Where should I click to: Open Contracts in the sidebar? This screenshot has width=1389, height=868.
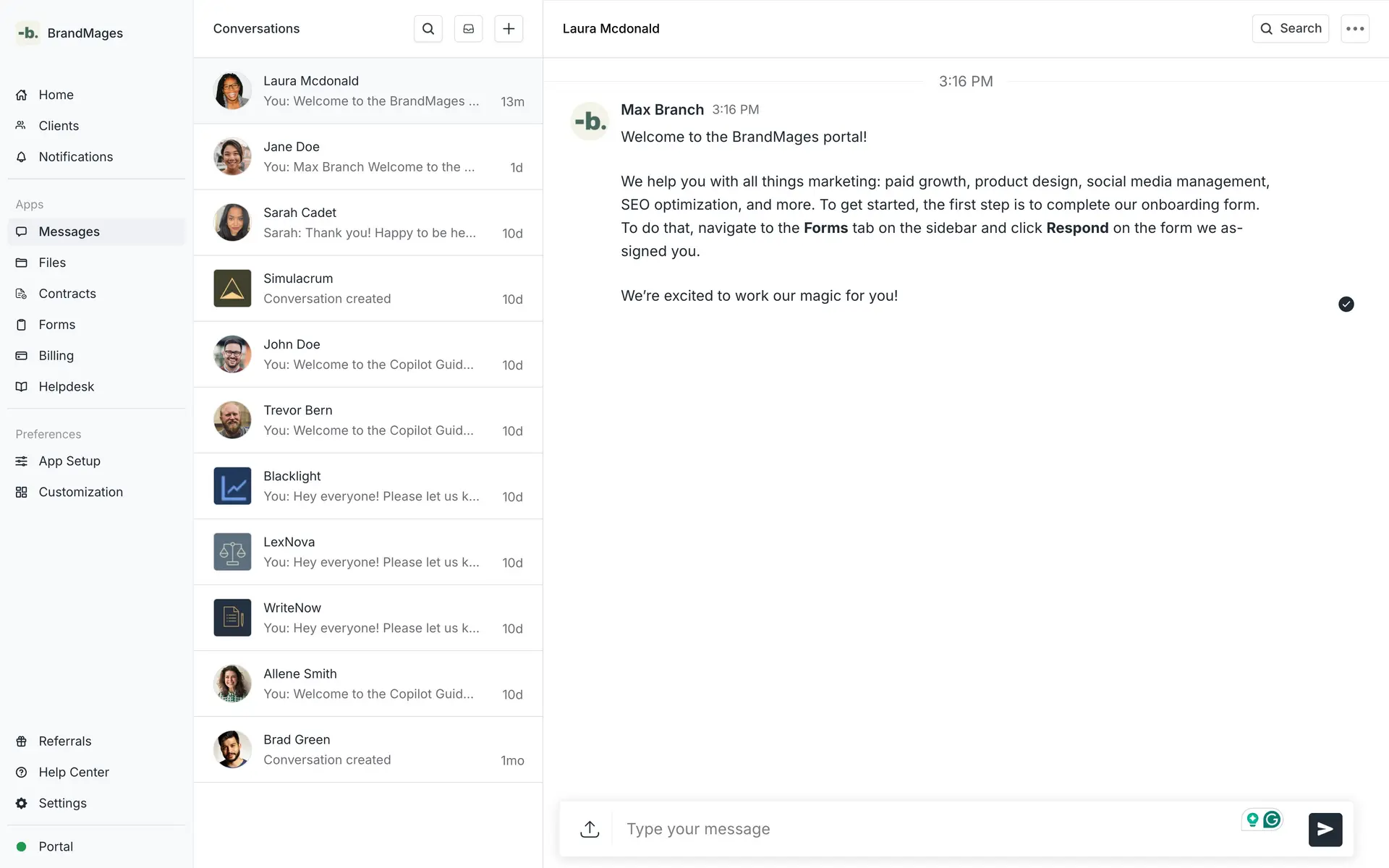tap(67, 293)
